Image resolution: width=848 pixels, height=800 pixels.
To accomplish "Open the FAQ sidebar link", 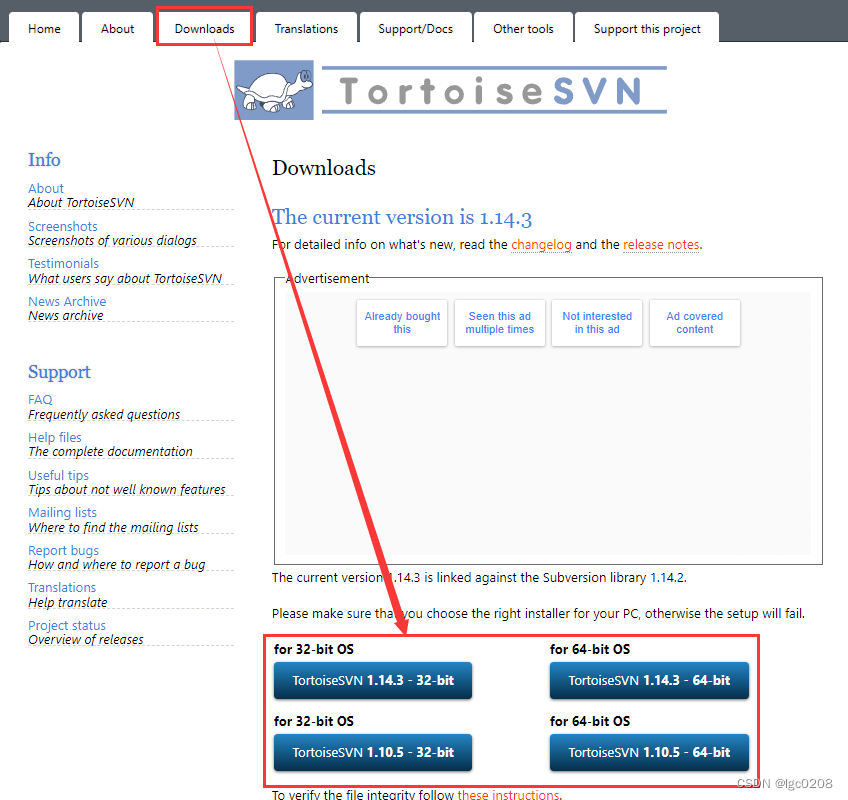I will [40, 400].
